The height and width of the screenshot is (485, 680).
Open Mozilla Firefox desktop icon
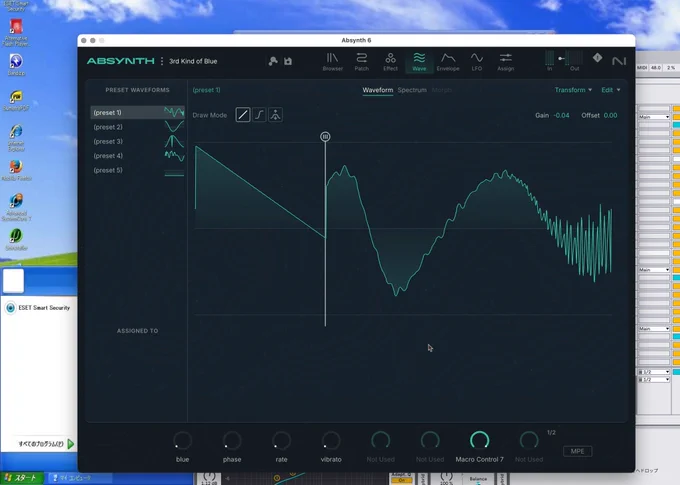pos(16,170)
